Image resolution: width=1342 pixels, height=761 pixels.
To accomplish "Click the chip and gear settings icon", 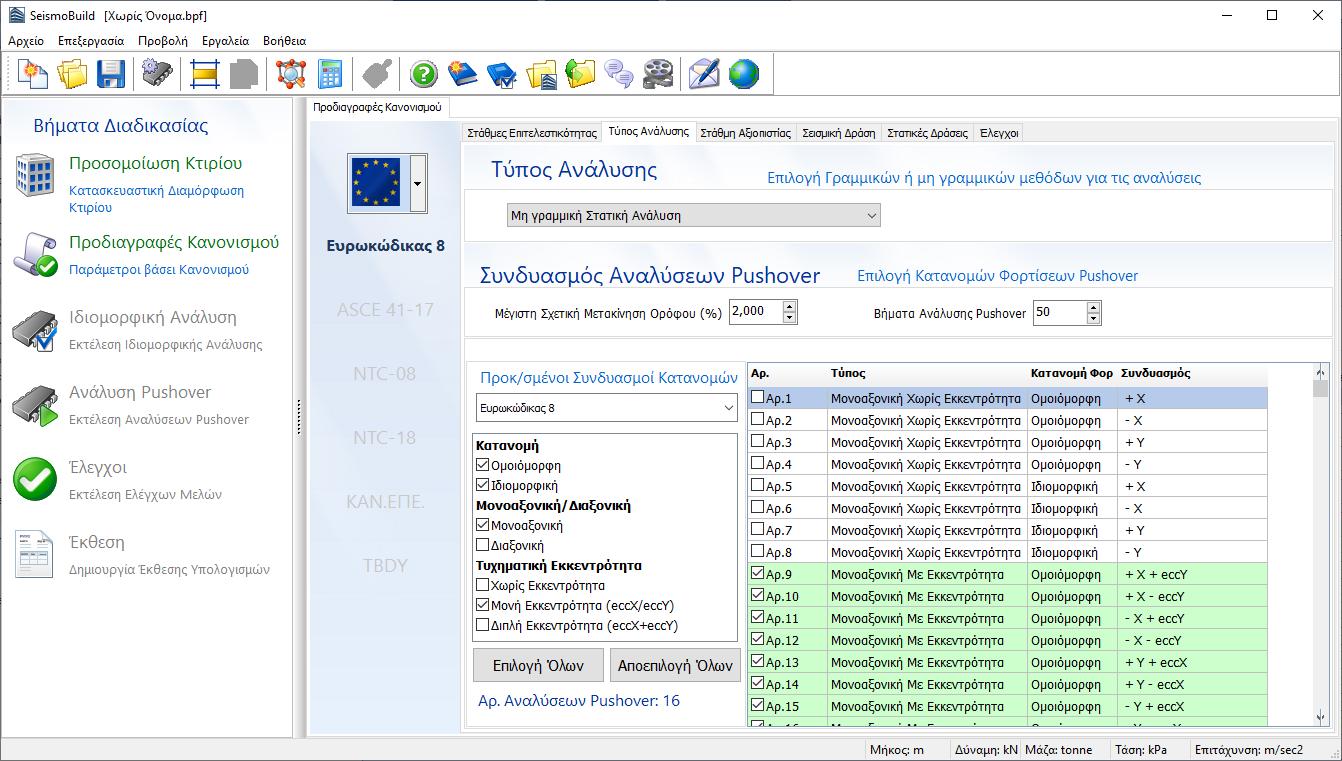I will (x=158, y=74).
